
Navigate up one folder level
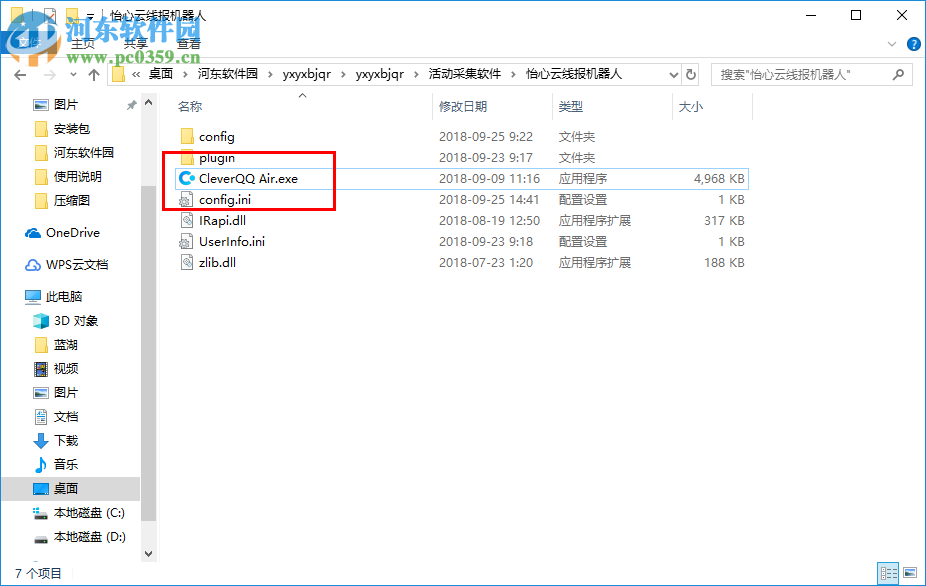point(94,74)
